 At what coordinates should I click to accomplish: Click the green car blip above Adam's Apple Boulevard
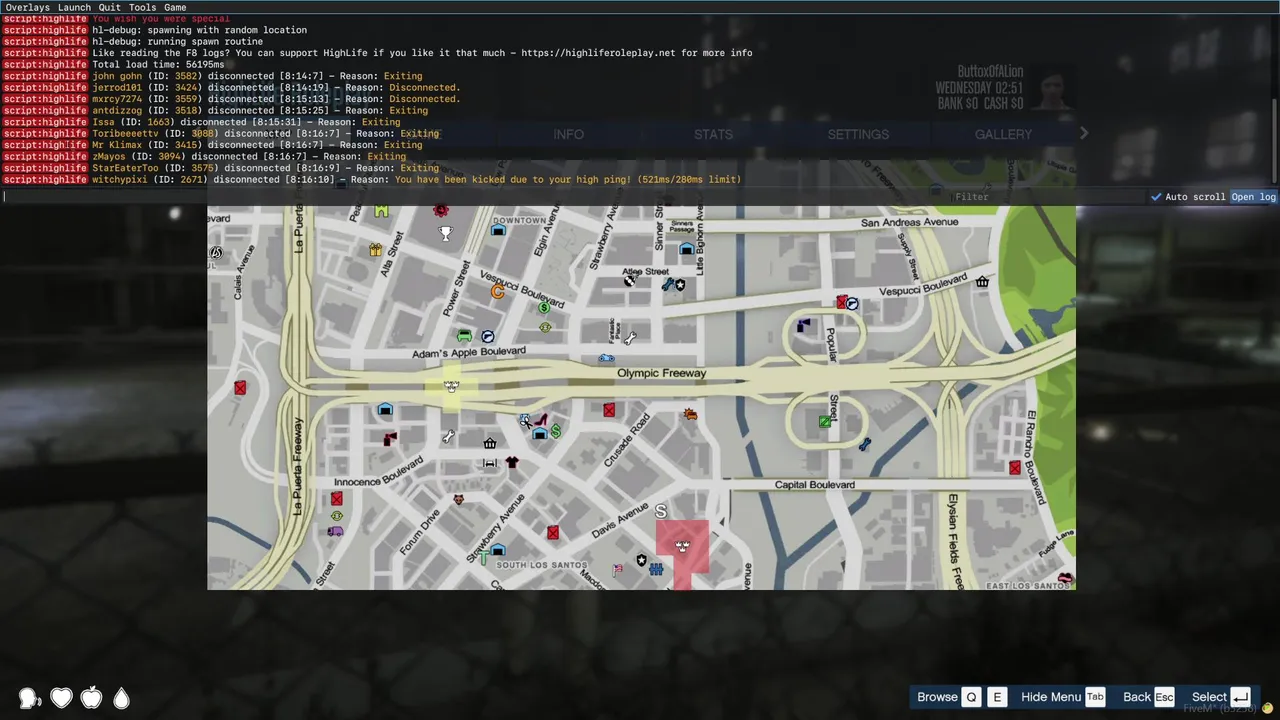(464, 336)
